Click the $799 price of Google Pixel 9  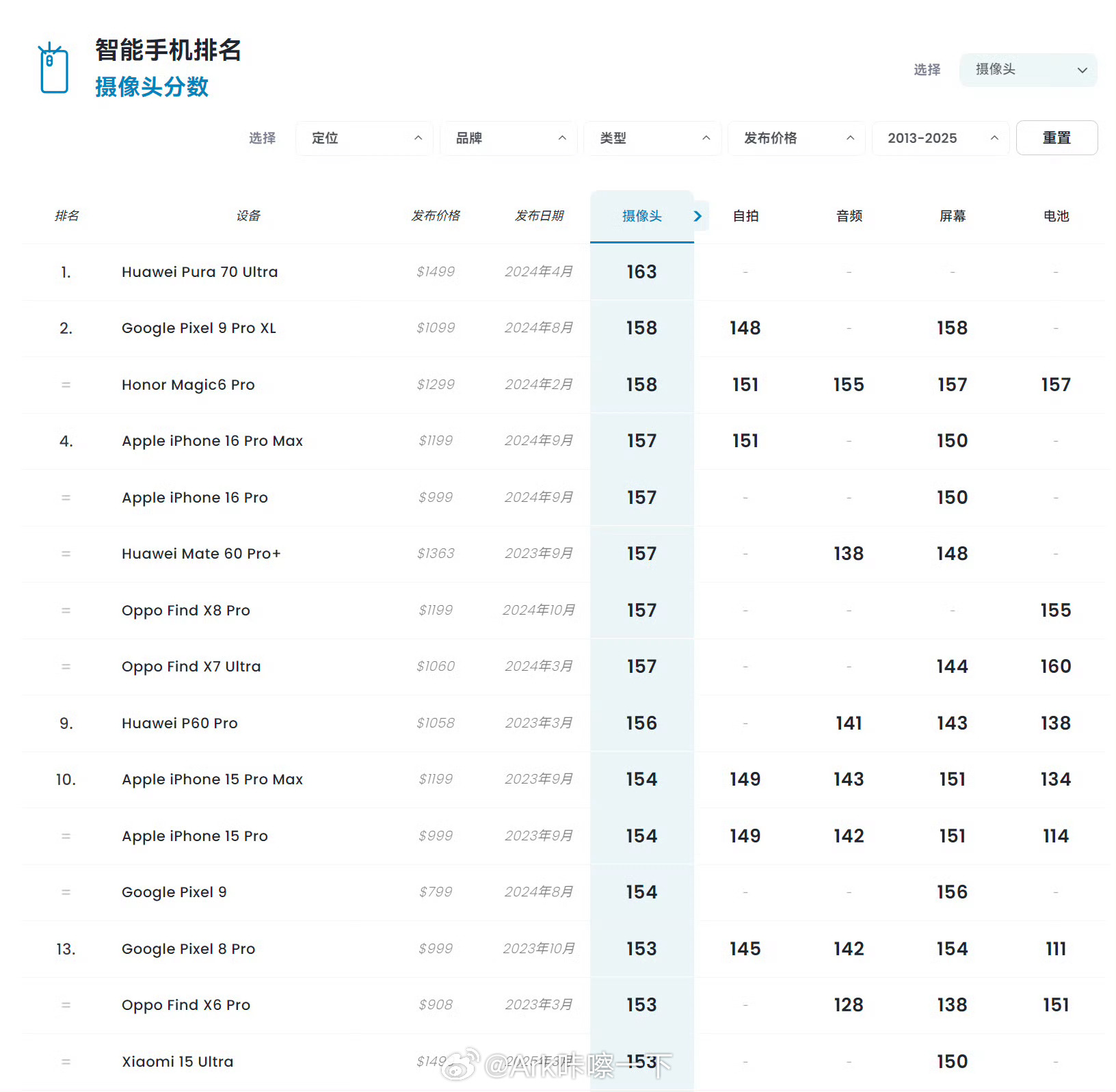(x=436, y=892)
